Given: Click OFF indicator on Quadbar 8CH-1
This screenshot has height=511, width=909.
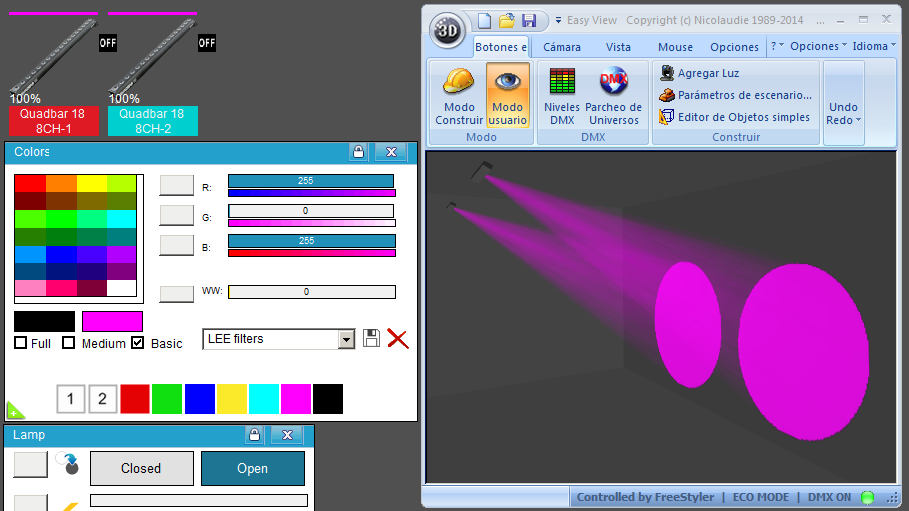Looking at the screenshot, I should tap(108, 43).
